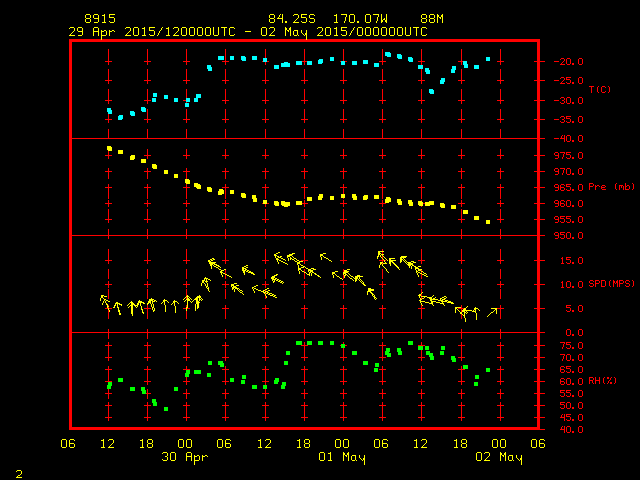Click the start time 29 Apr 2015/120000UTC
640x480 pixels.
pyautogui.click(x=152, y=32)
